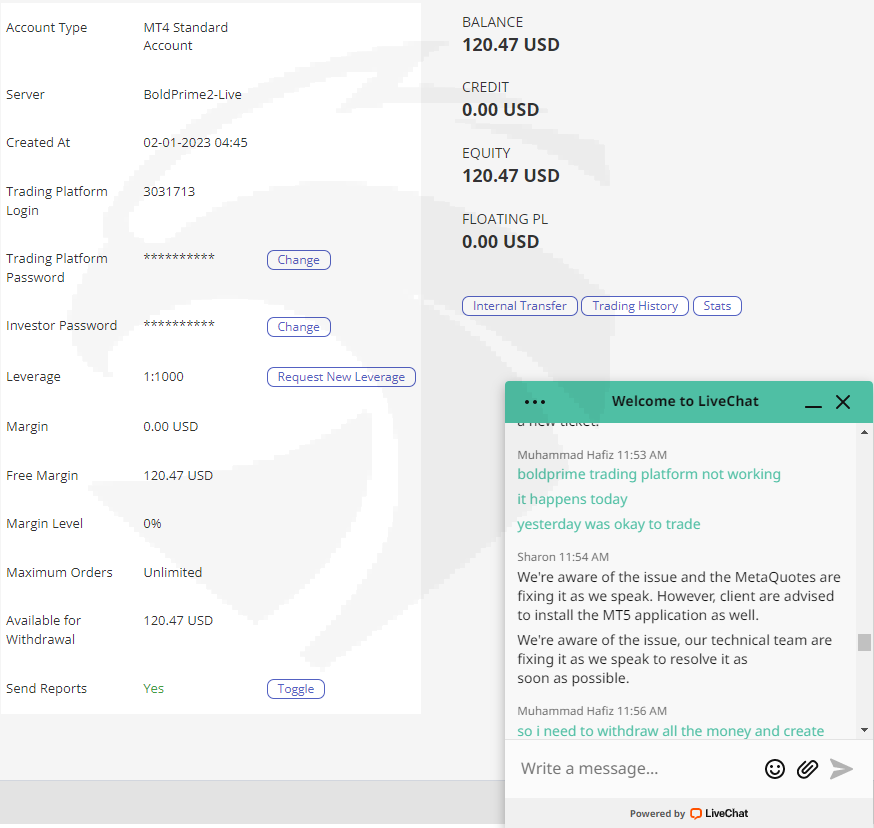Screen dimensions: 874x828
Task: Click the chat scrollbar thumb
Action: (x=864, y=642)
